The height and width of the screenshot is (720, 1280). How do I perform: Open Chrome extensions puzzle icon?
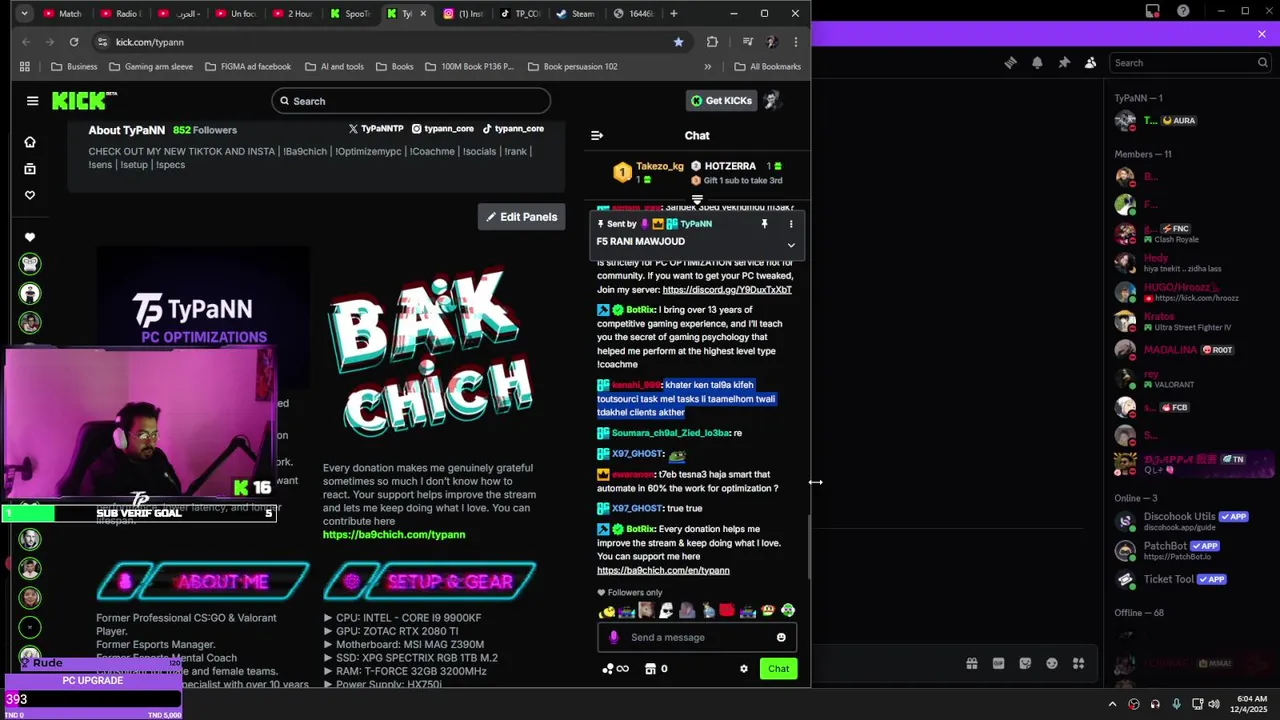pos(712,42)
